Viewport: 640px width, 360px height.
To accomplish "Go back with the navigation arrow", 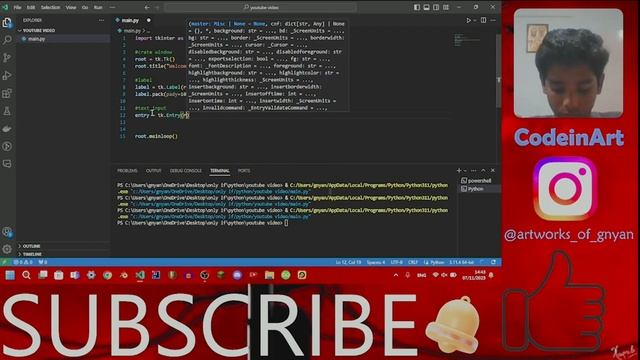I will point(147,7).
